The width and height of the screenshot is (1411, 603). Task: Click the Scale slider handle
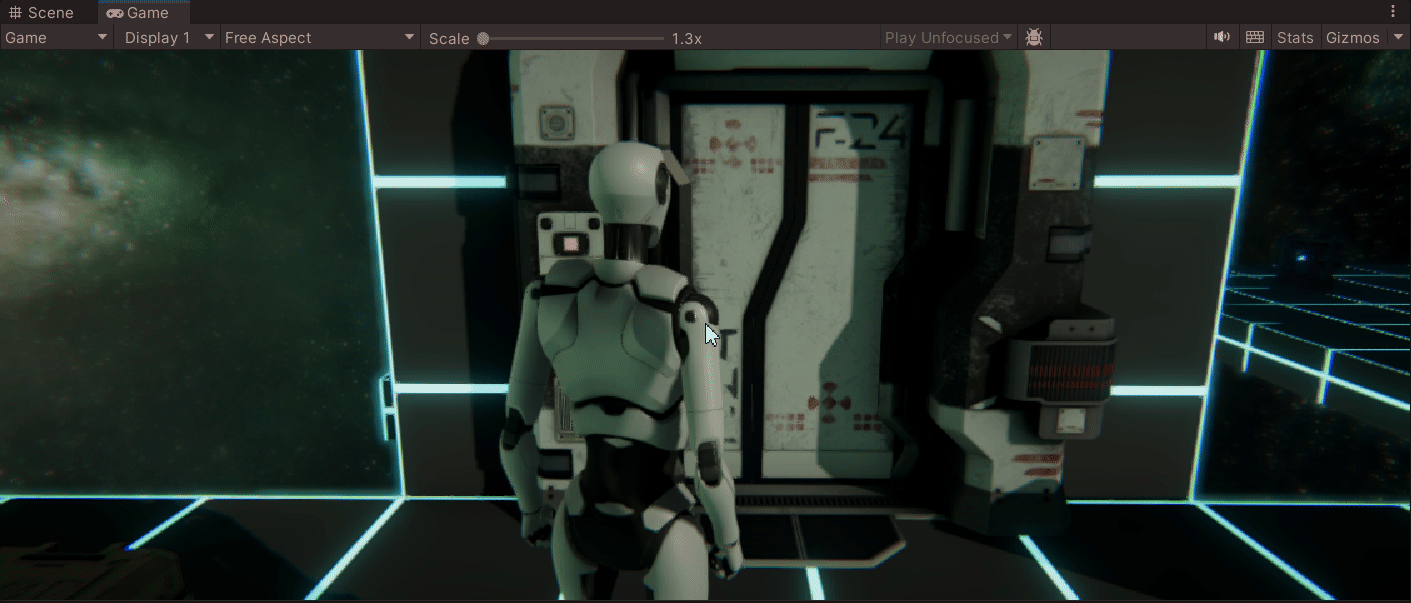(484, 38)
